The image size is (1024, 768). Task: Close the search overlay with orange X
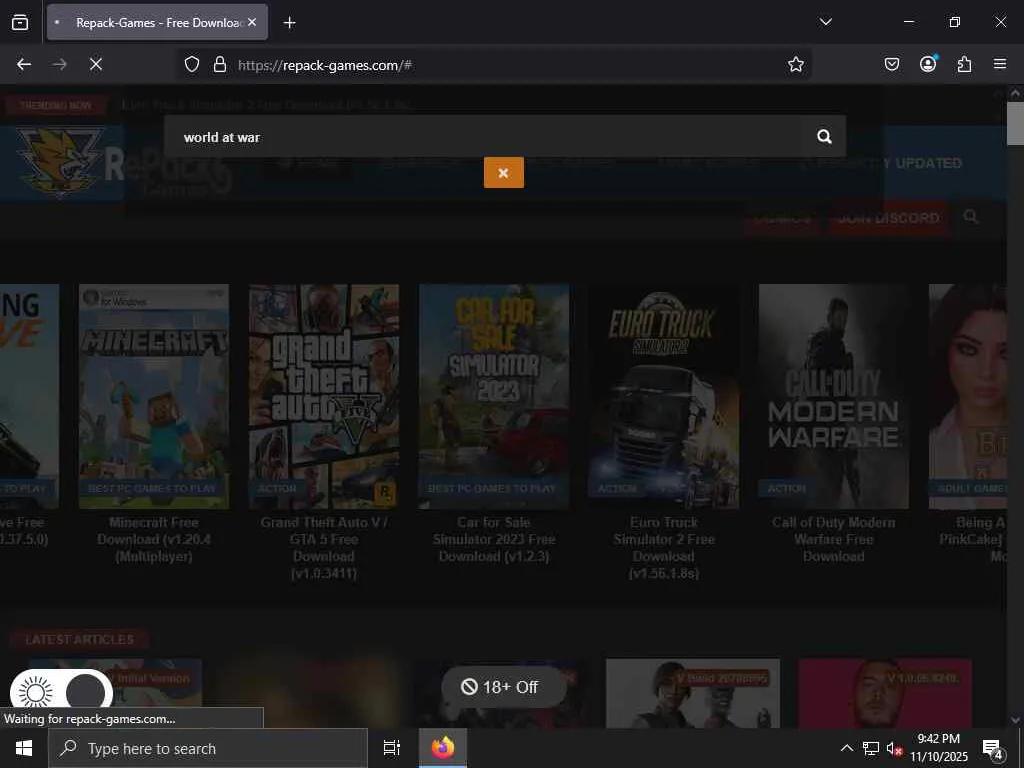(x=504, y=173)
